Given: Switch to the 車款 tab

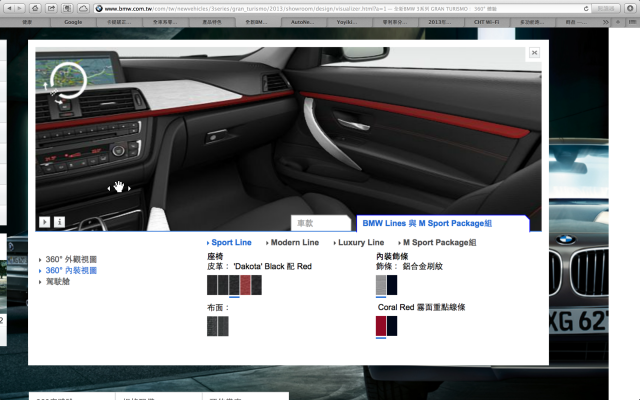Looking at the screenshot, I should pyautogui.click(x=320, y=223).
